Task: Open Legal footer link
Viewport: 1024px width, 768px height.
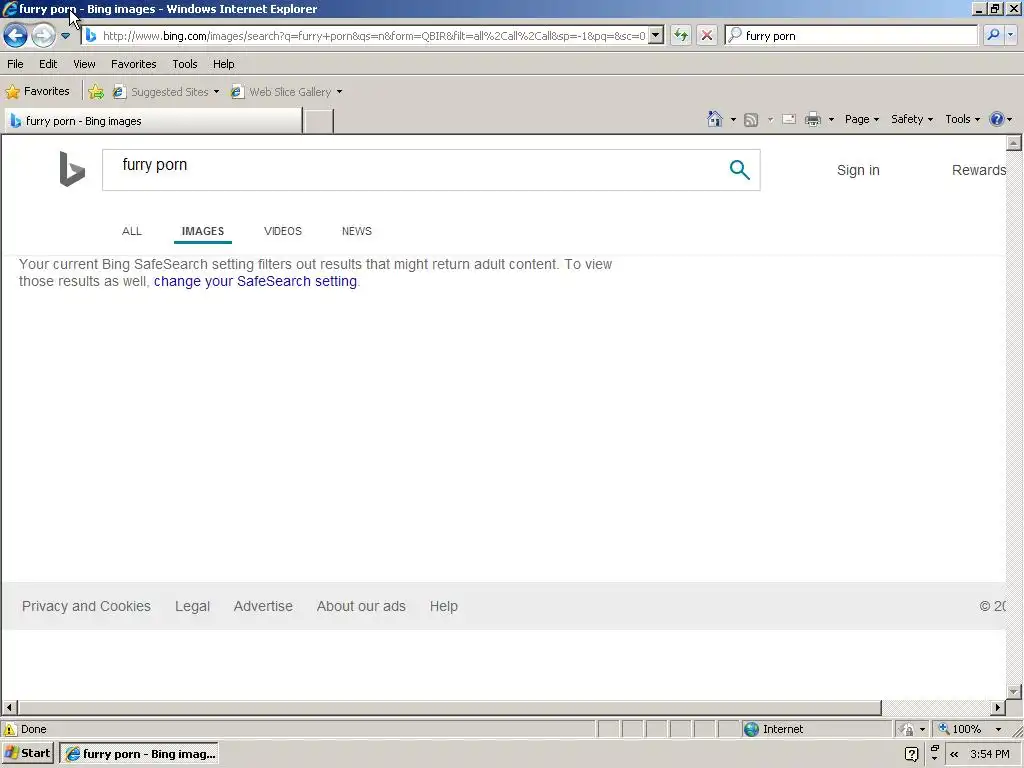Action: [192, 606]
